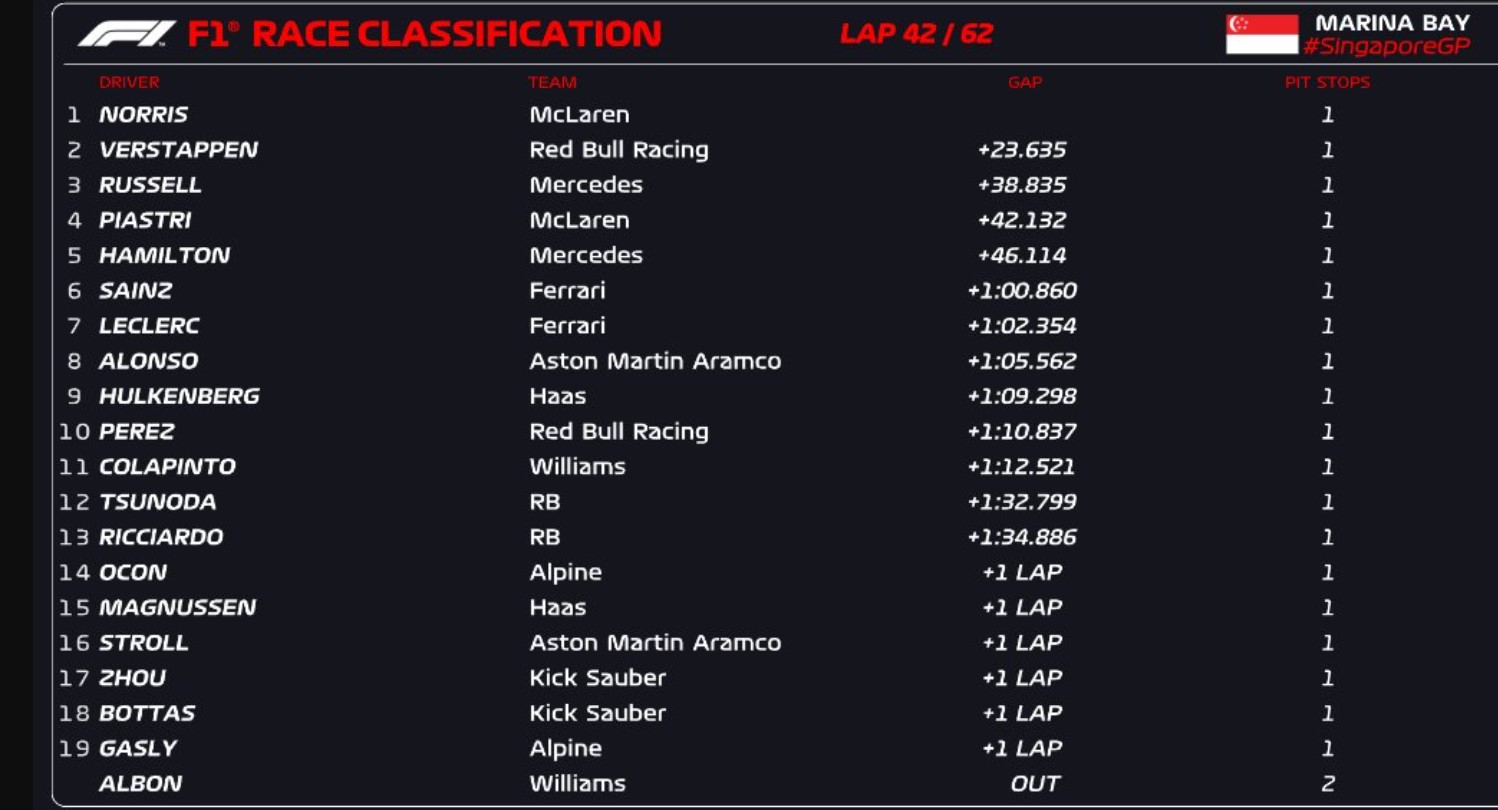Image resolution: width=1498 pixels, height=810 pixels.
Task: Select the PIT STOPS column header
Action: click(1327, 82)
